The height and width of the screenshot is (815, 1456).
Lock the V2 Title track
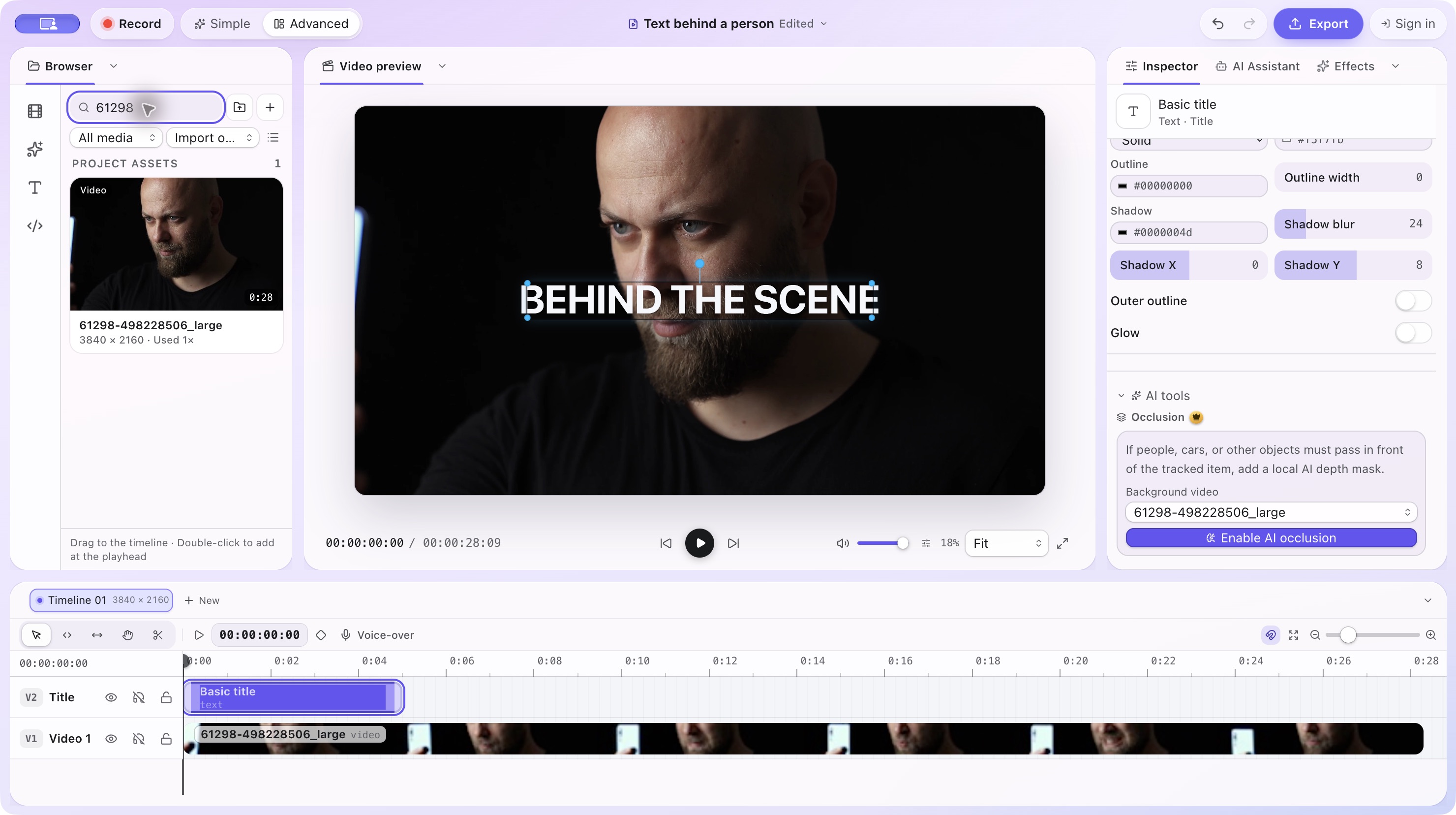166,697
